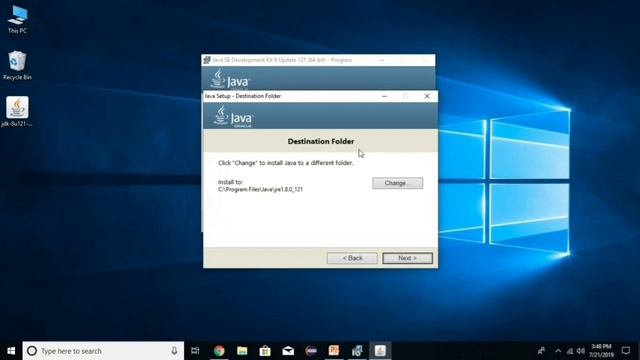Open the installer-package icon on the taskbar
This screenshot has height=360, width=640.
(357, 351)
